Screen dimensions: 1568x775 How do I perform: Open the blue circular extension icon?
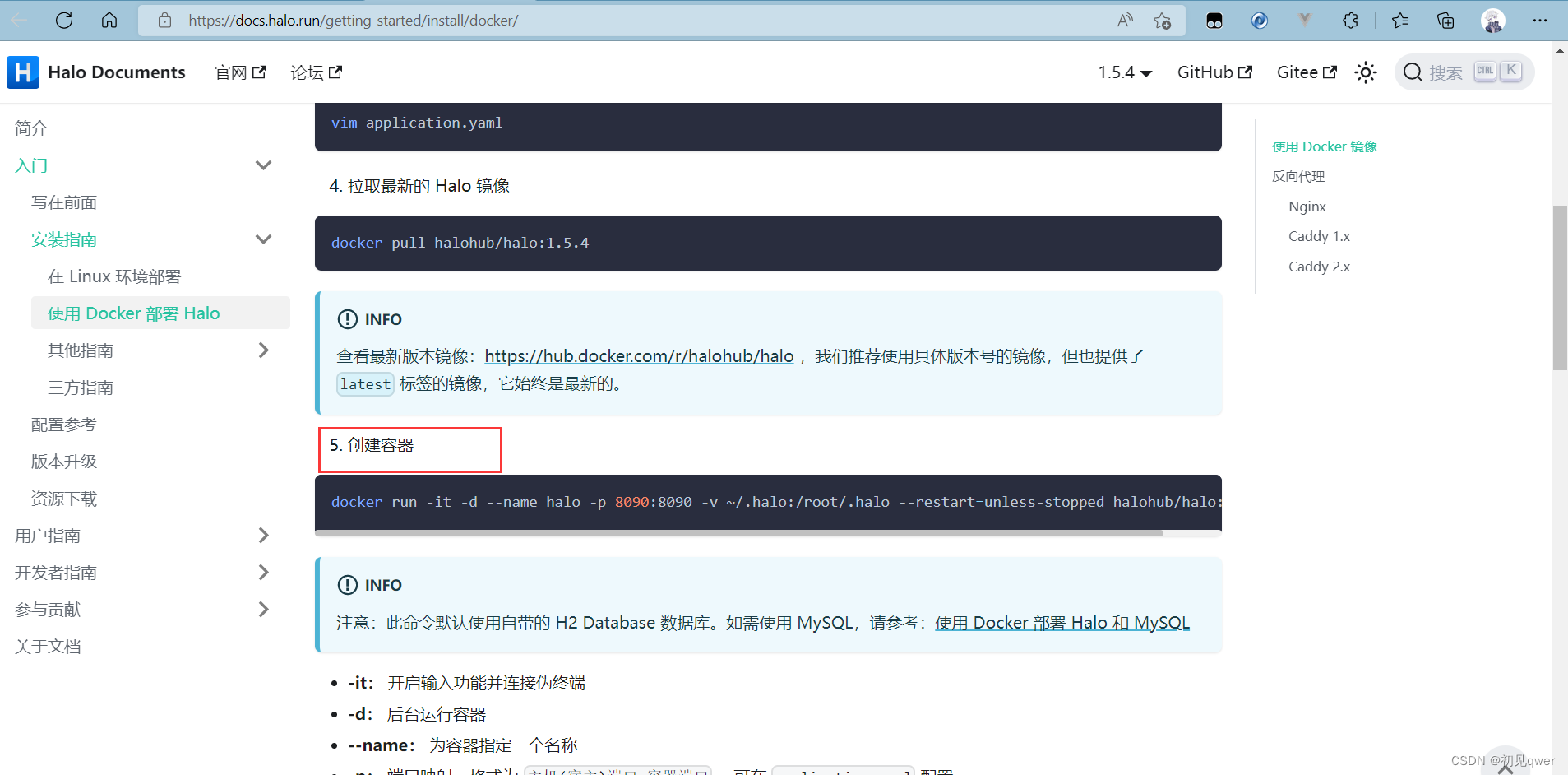click(1260, 21)
